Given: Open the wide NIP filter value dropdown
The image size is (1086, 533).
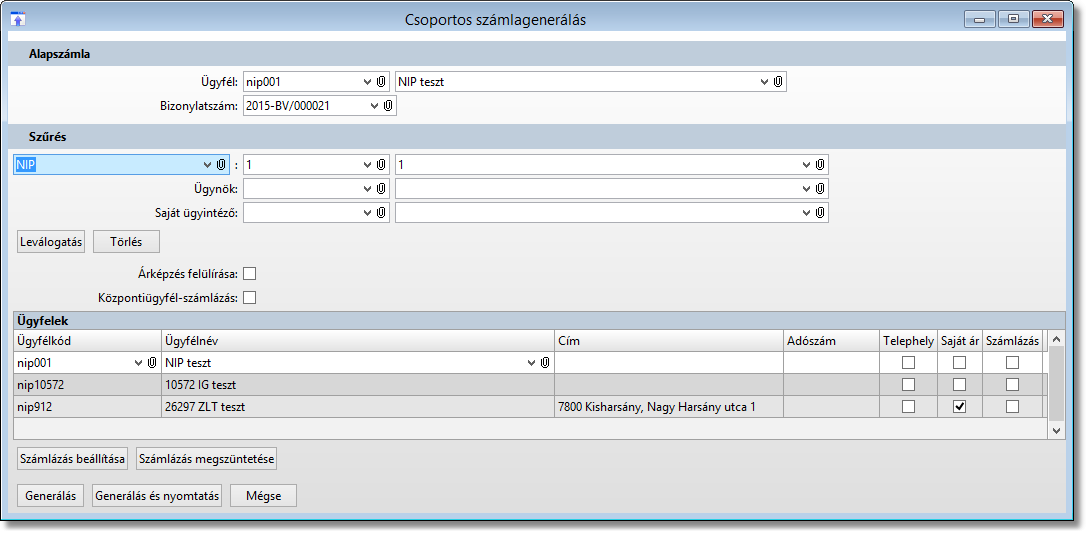Looking at the screenshot, I should 806,165.
